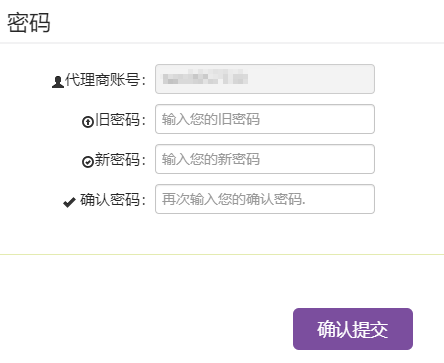
Task: Click the checkmark icon beside 确认密码
Action: [x=69, y=202]
